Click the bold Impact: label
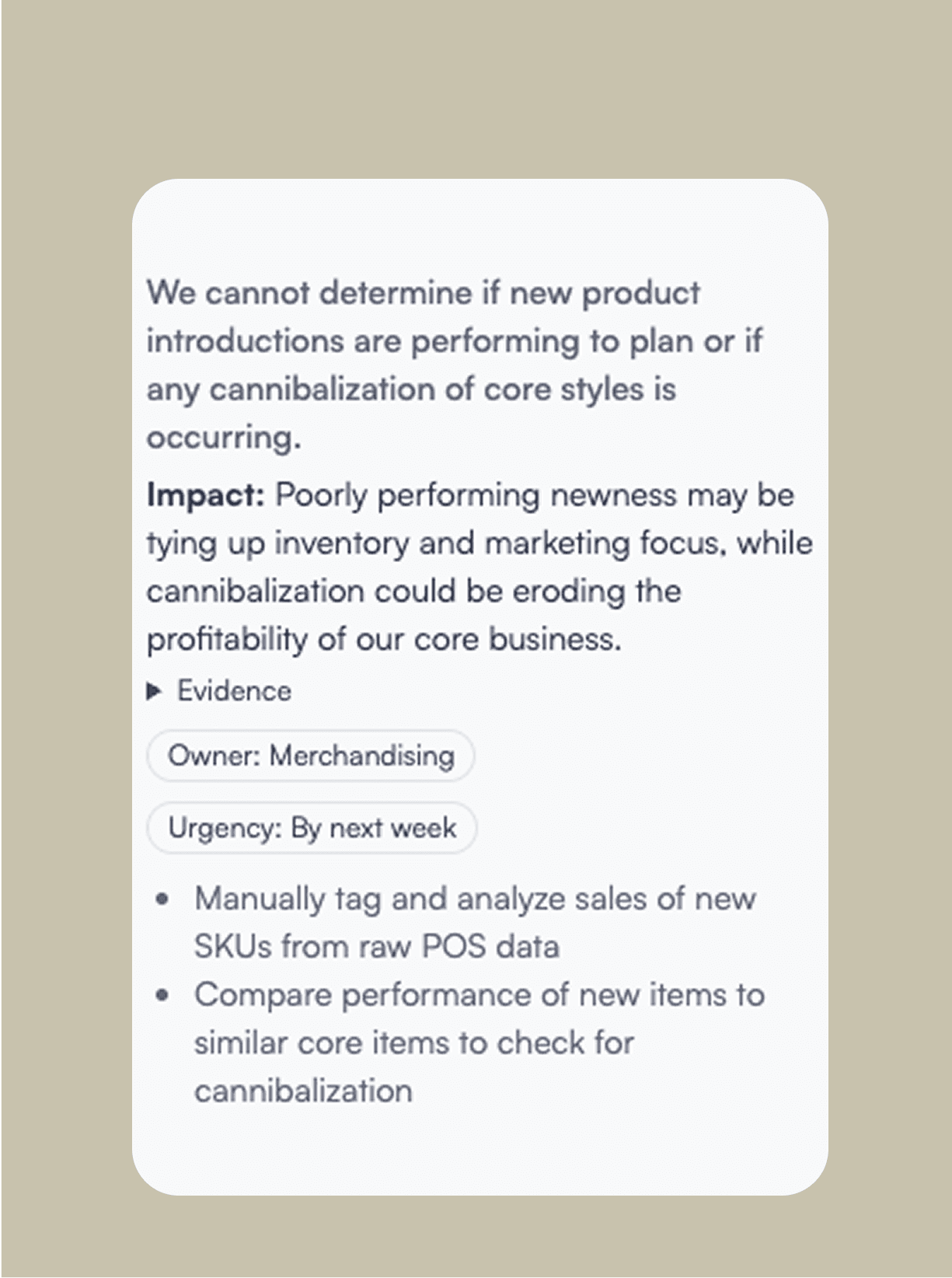 pyautogui.click(x=206, y=495)
